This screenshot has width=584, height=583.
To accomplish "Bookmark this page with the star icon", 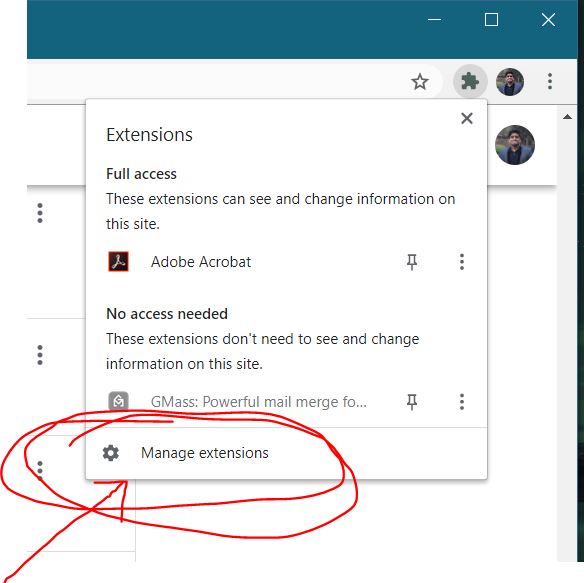I will (420, 82).
